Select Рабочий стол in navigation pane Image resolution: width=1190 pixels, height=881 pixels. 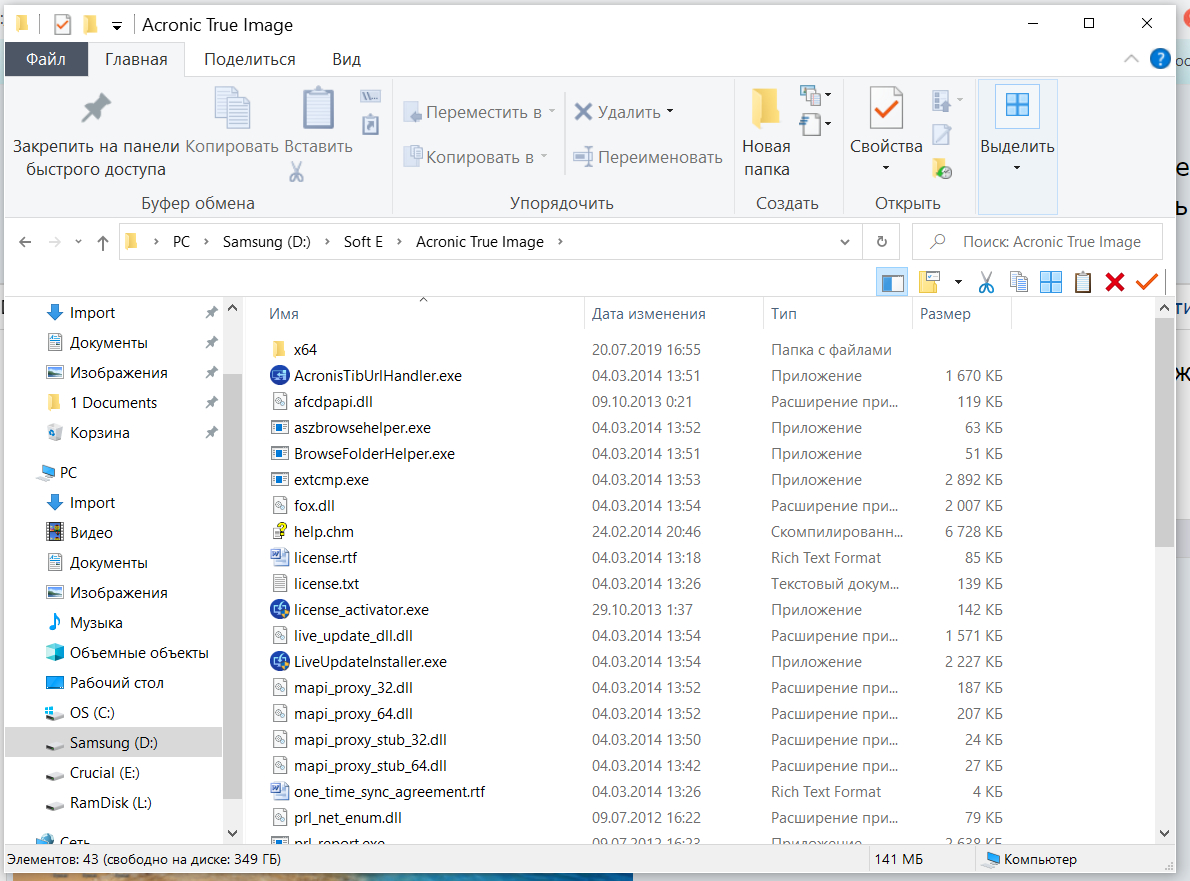116,683
